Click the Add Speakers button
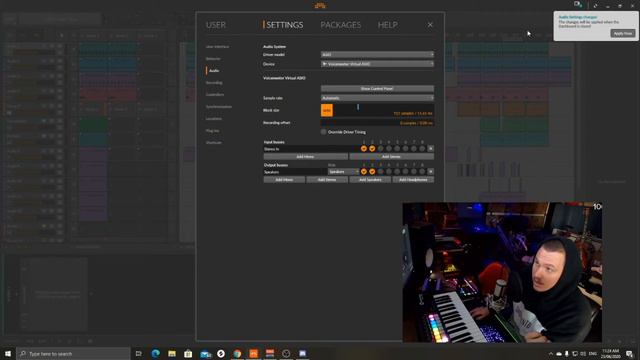This screenshot has width=640, height=360. [370, 180]
